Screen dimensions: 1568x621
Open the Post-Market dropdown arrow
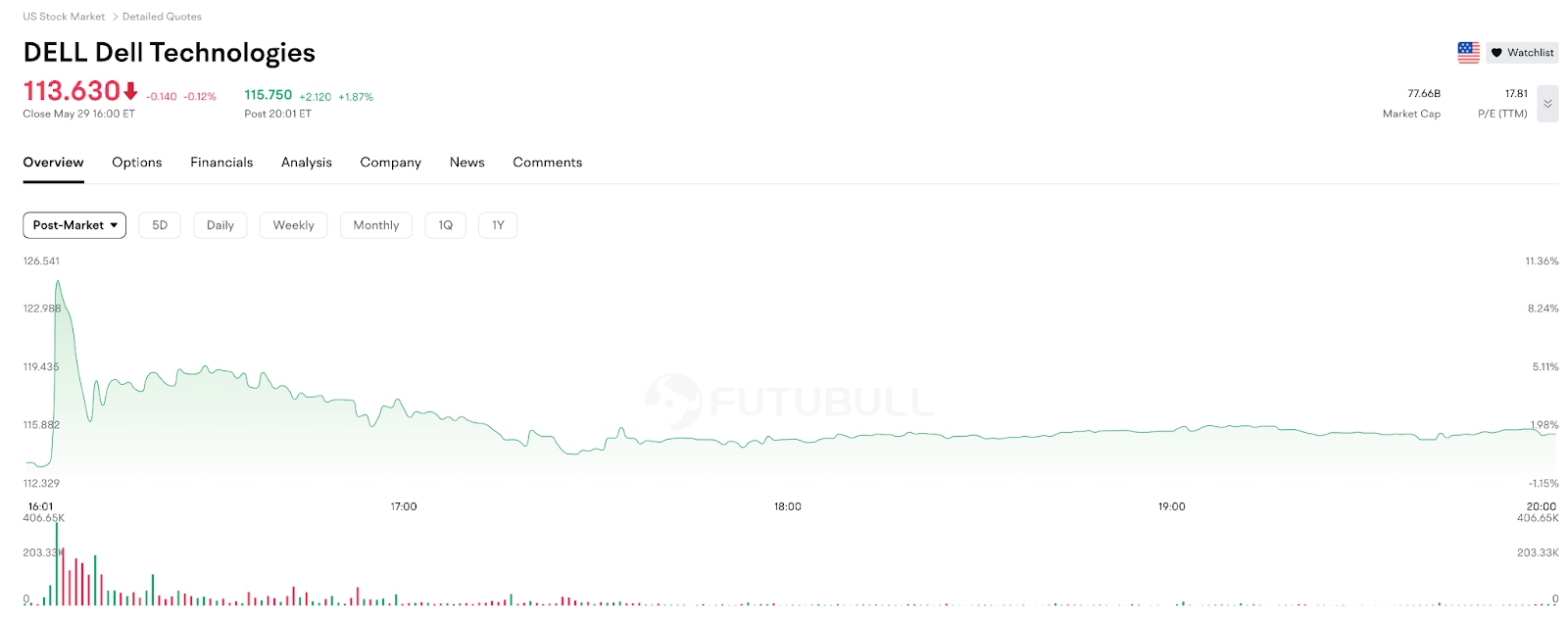coord(114,225)
